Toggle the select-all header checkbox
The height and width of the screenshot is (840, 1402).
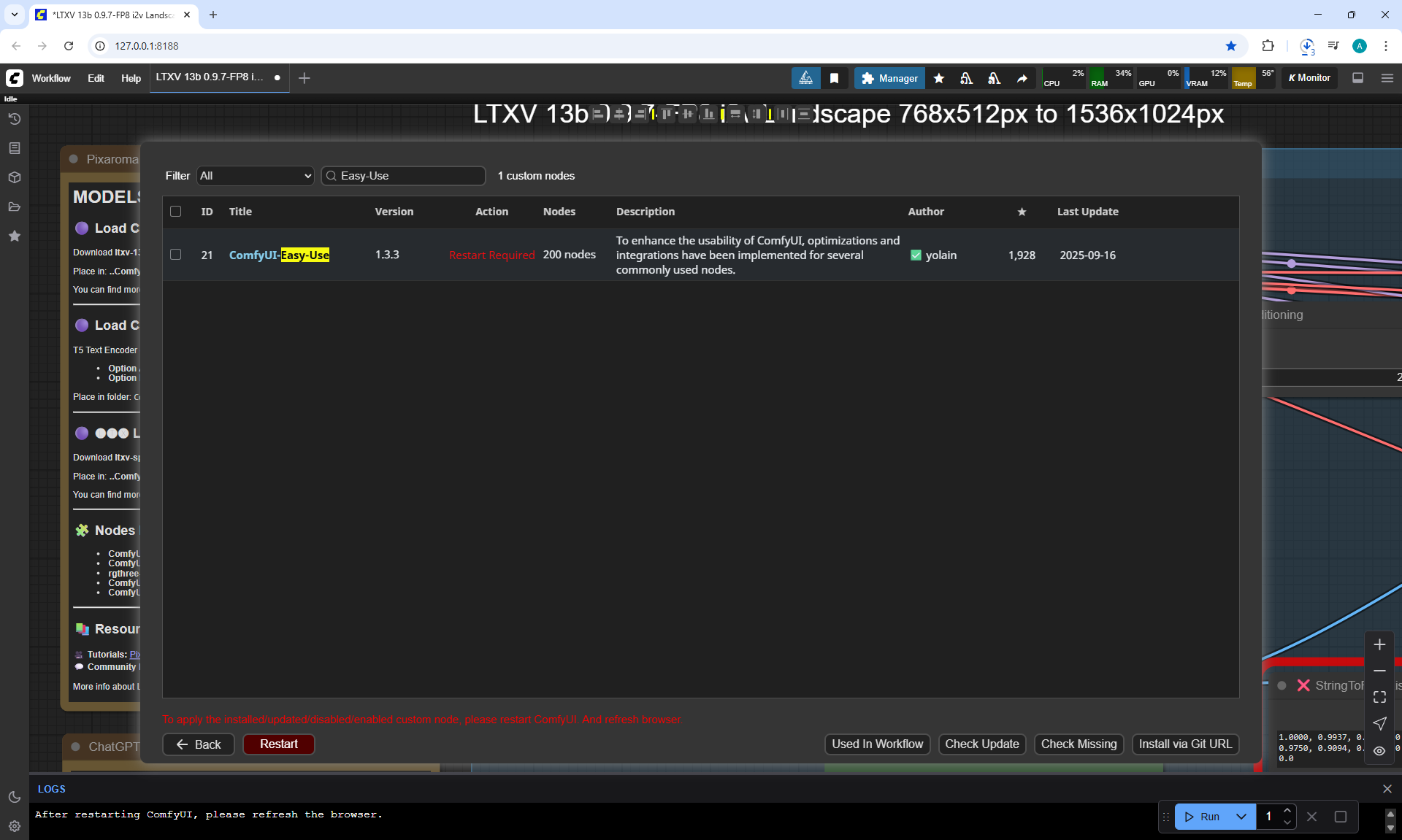(175, 212)
